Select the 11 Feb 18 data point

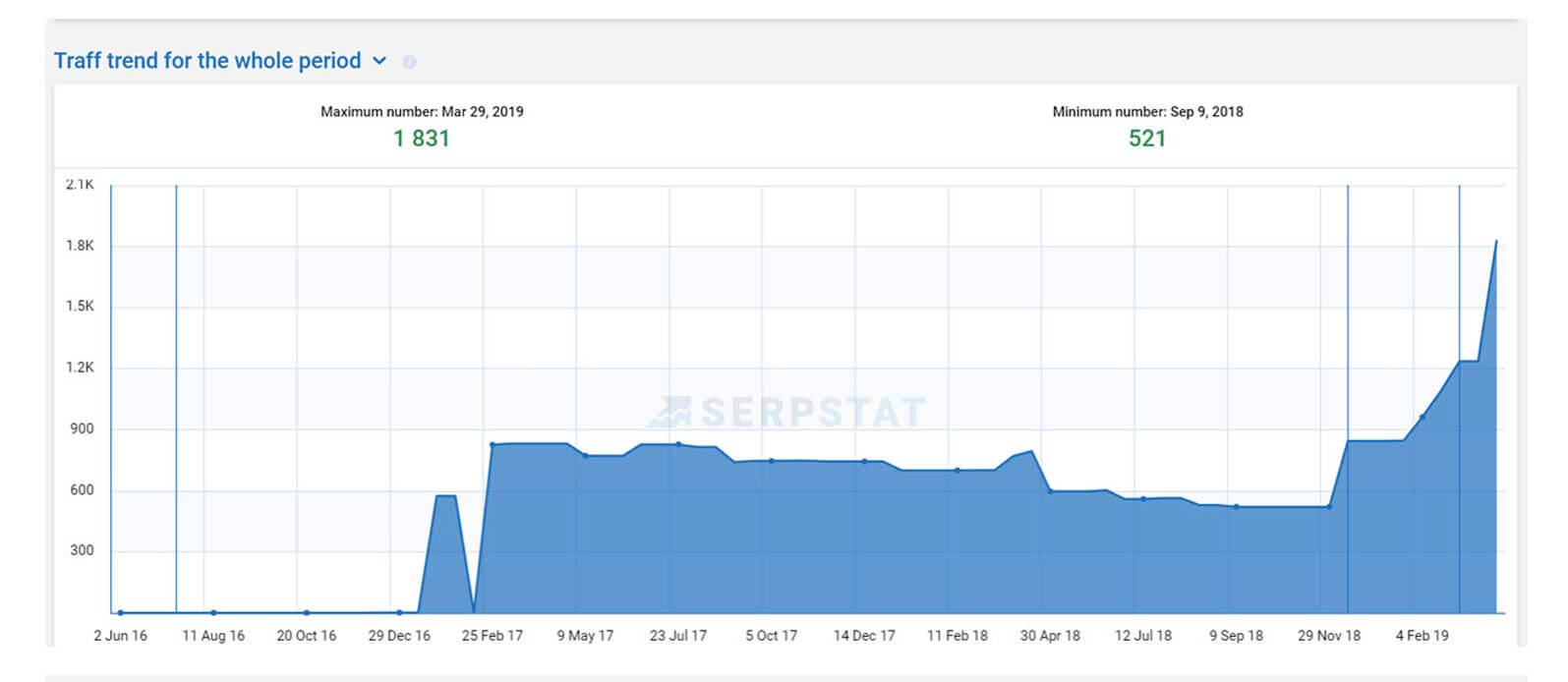click(x=958, y=470)
